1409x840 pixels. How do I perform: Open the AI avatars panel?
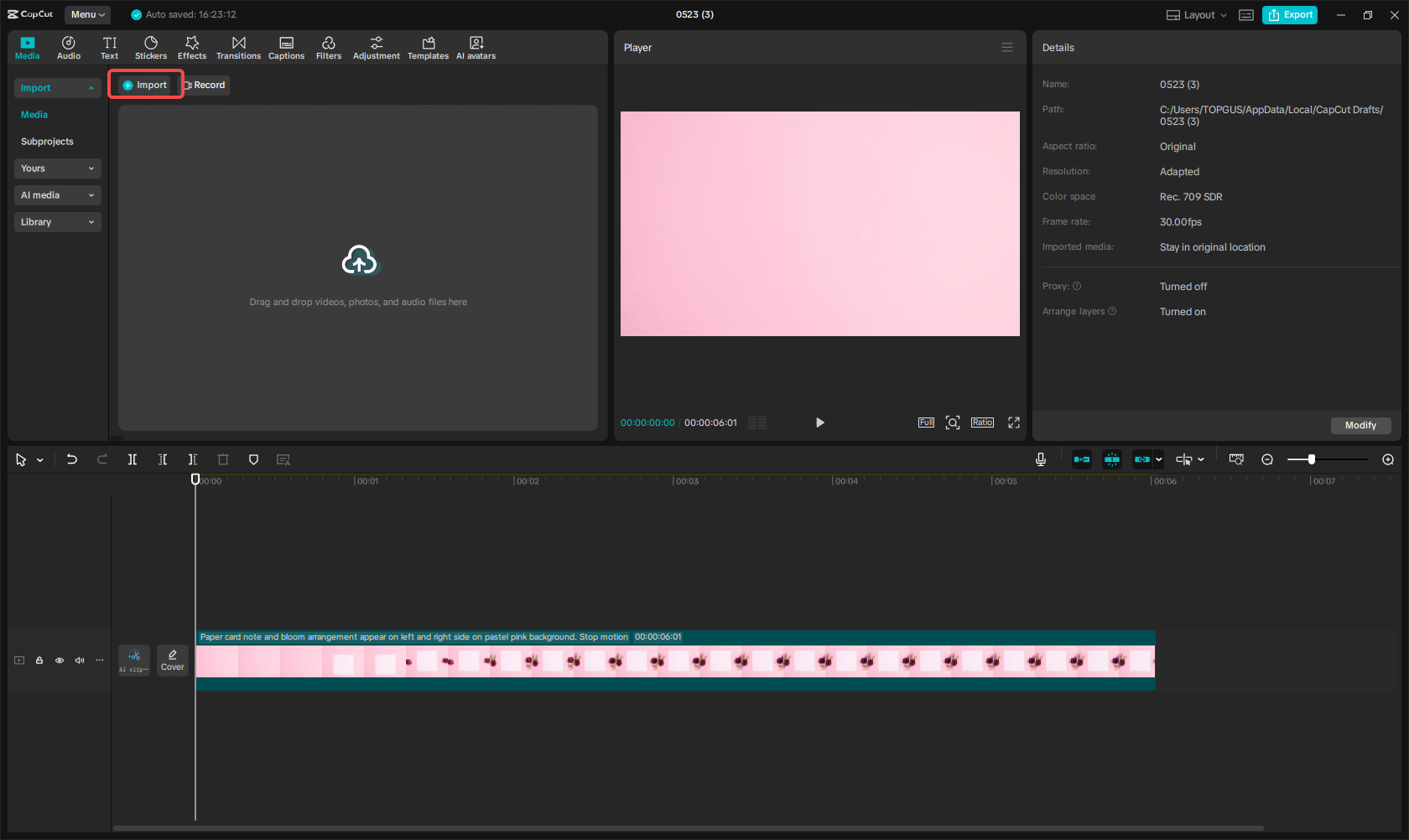476,46
